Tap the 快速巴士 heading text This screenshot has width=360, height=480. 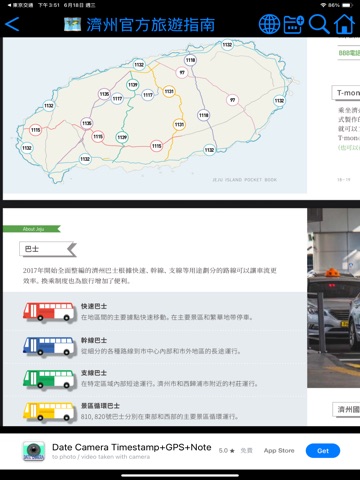click(94, 306)
